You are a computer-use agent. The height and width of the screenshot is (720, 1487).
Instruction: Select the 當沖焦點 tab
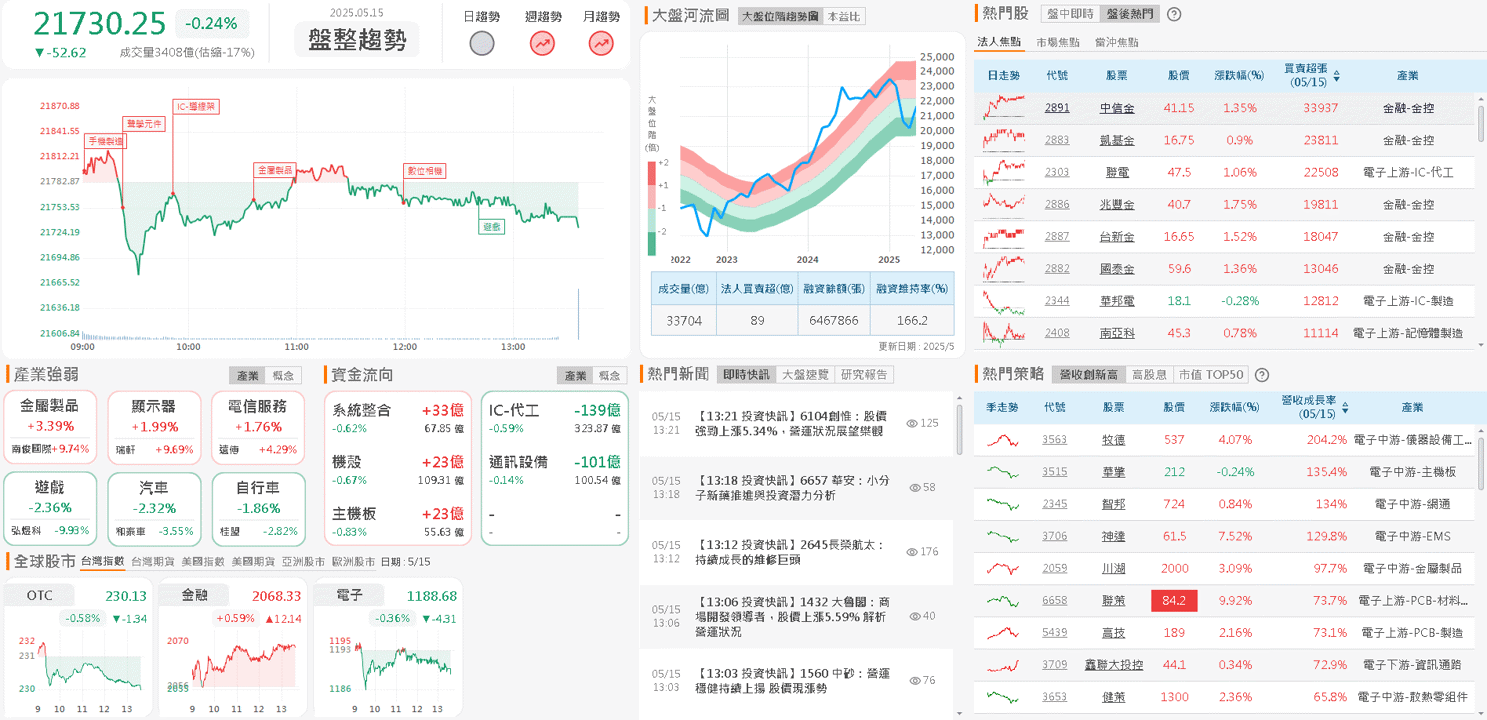pyautogui.click(x=1116, y=42)
